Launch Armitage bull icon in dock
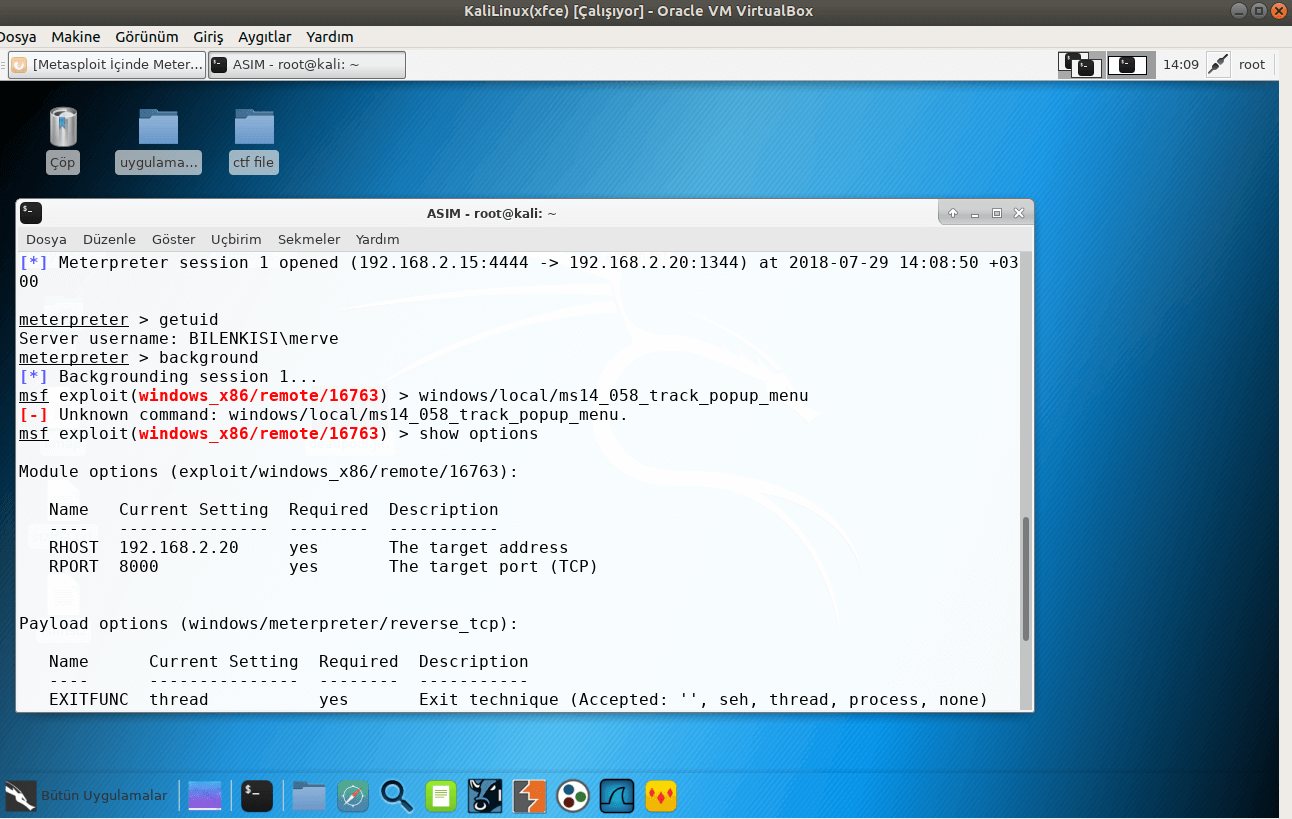The image size is (1292, 819). pos(485,796)
